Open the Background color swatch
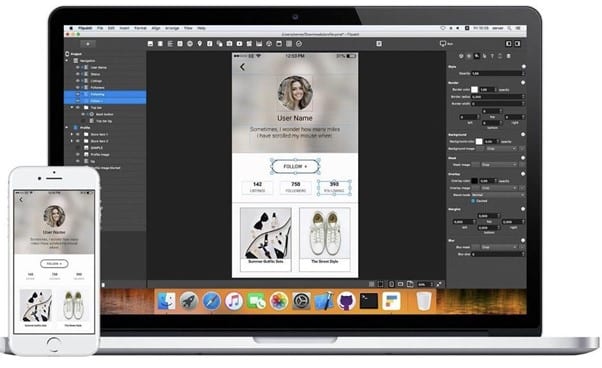Image resolution: width=602 pixels, height=368 pixels. [479, 142]
